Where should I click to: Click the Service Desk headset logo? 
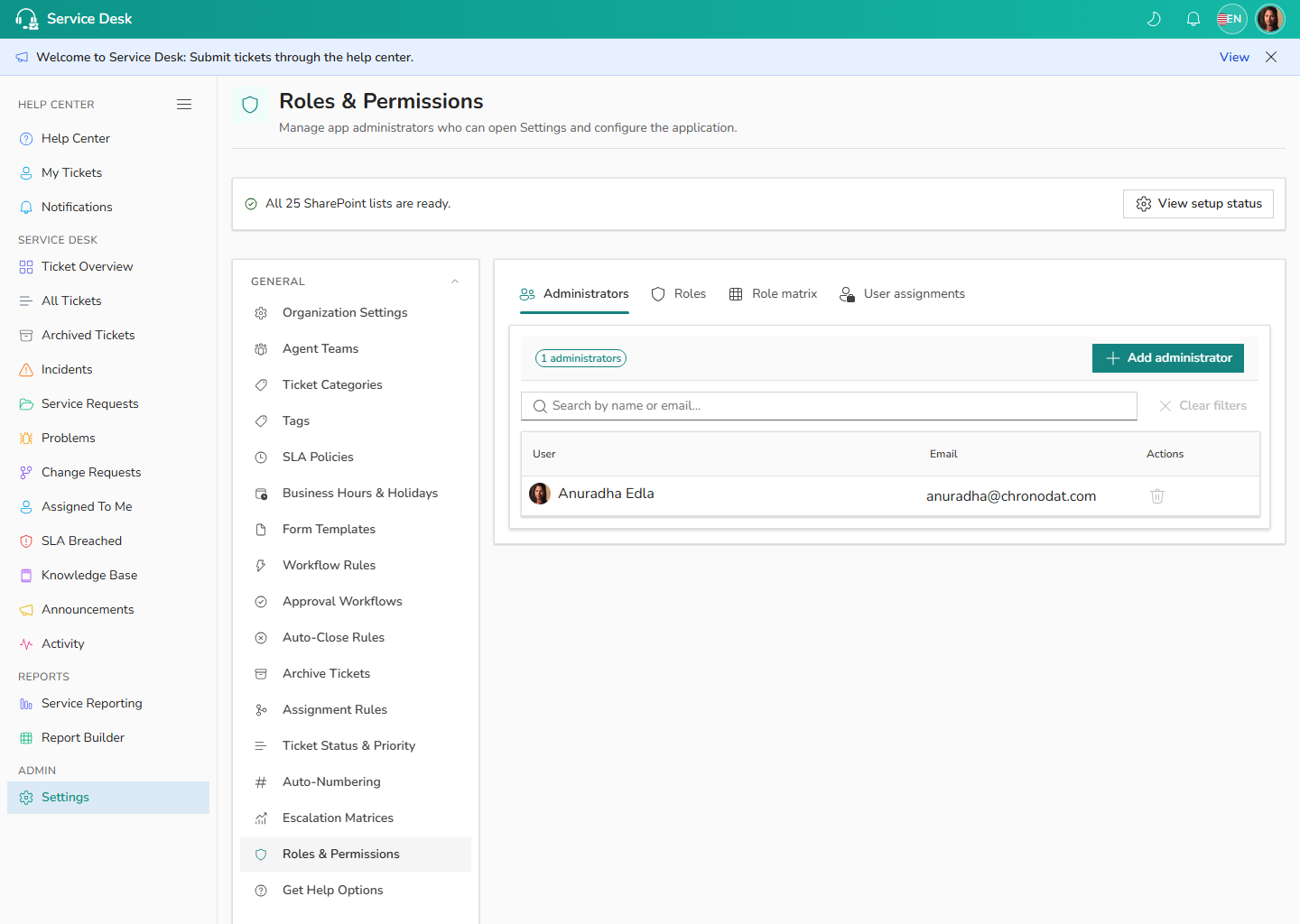click(x=26, y=19)
